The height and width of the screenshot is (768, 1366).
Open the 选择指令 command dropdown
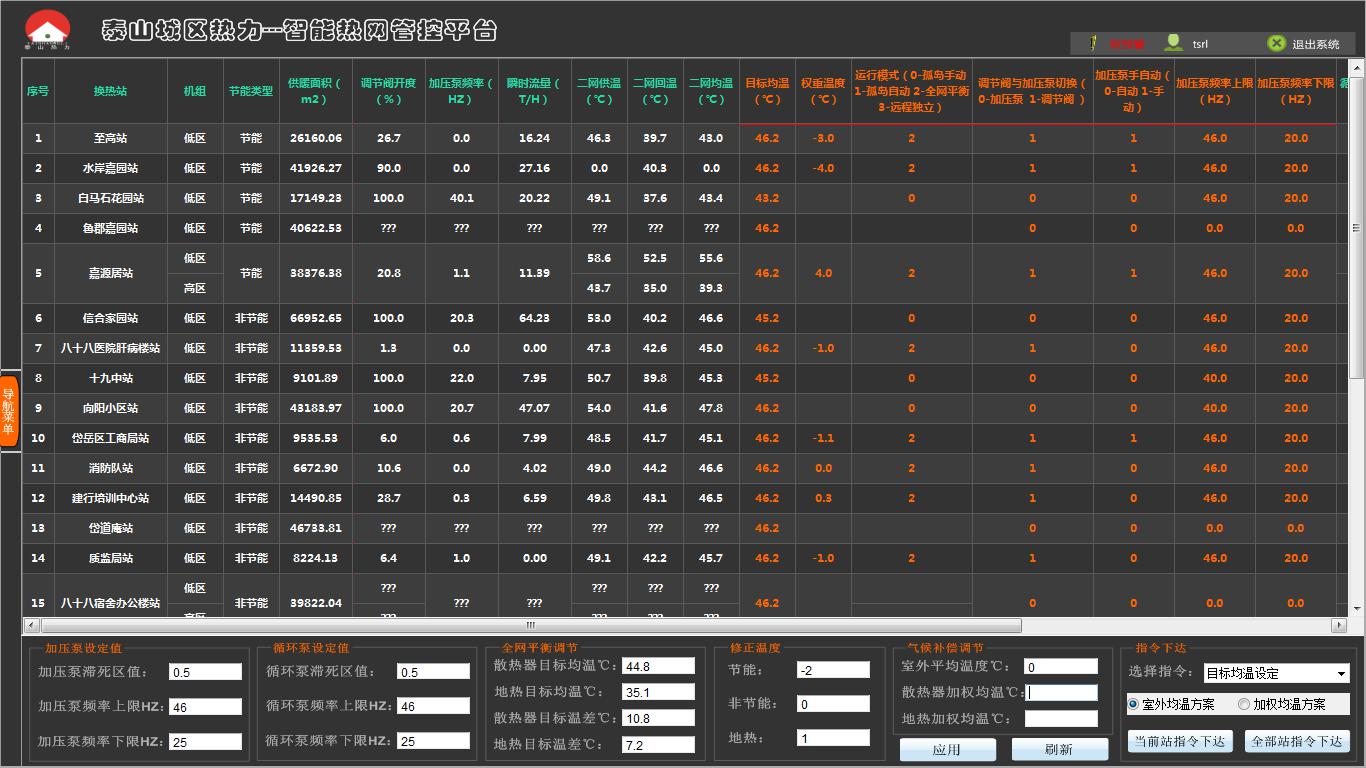pos(1341,673)
